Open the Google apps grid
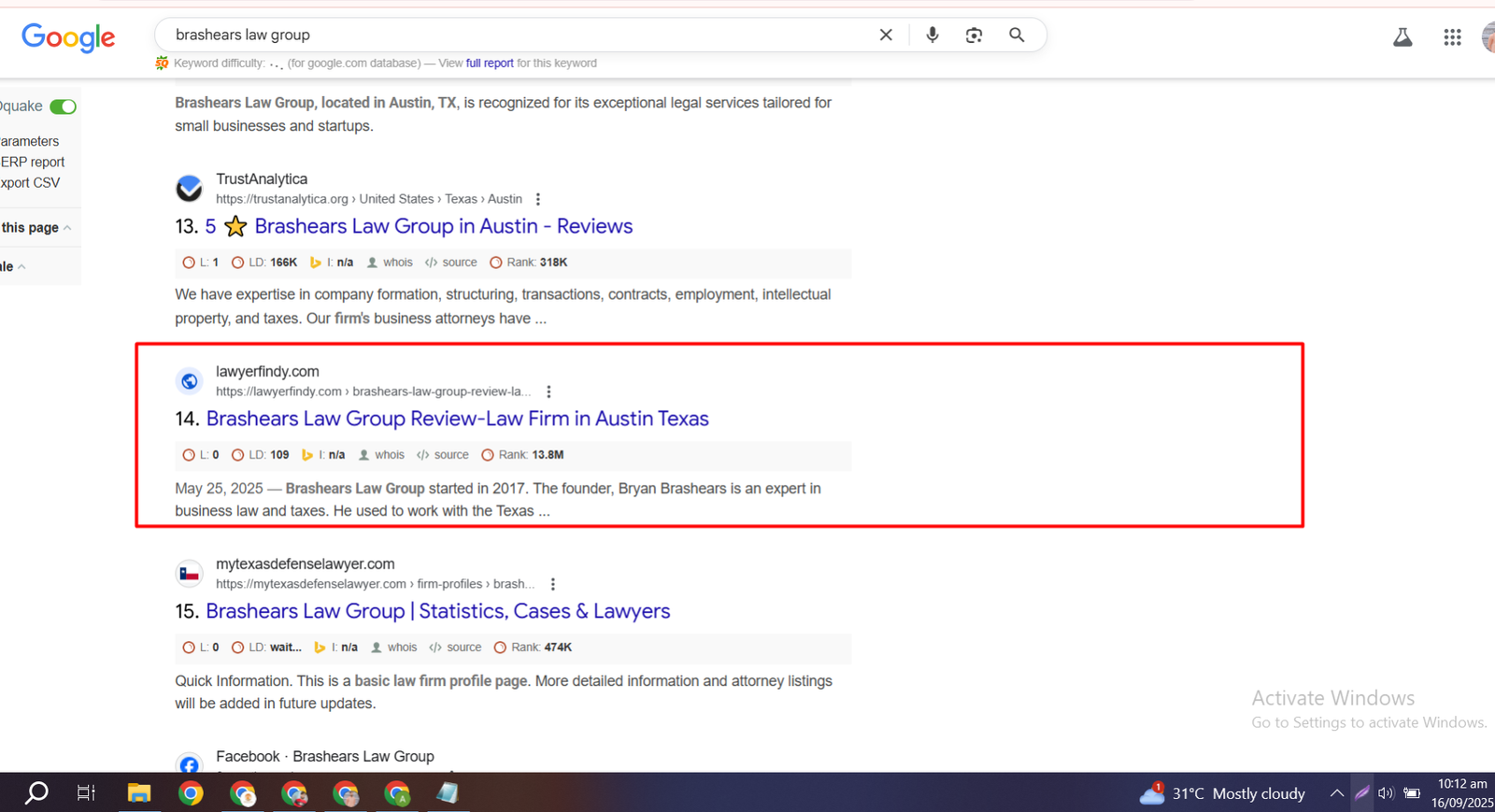 [x=1452, y=37]
